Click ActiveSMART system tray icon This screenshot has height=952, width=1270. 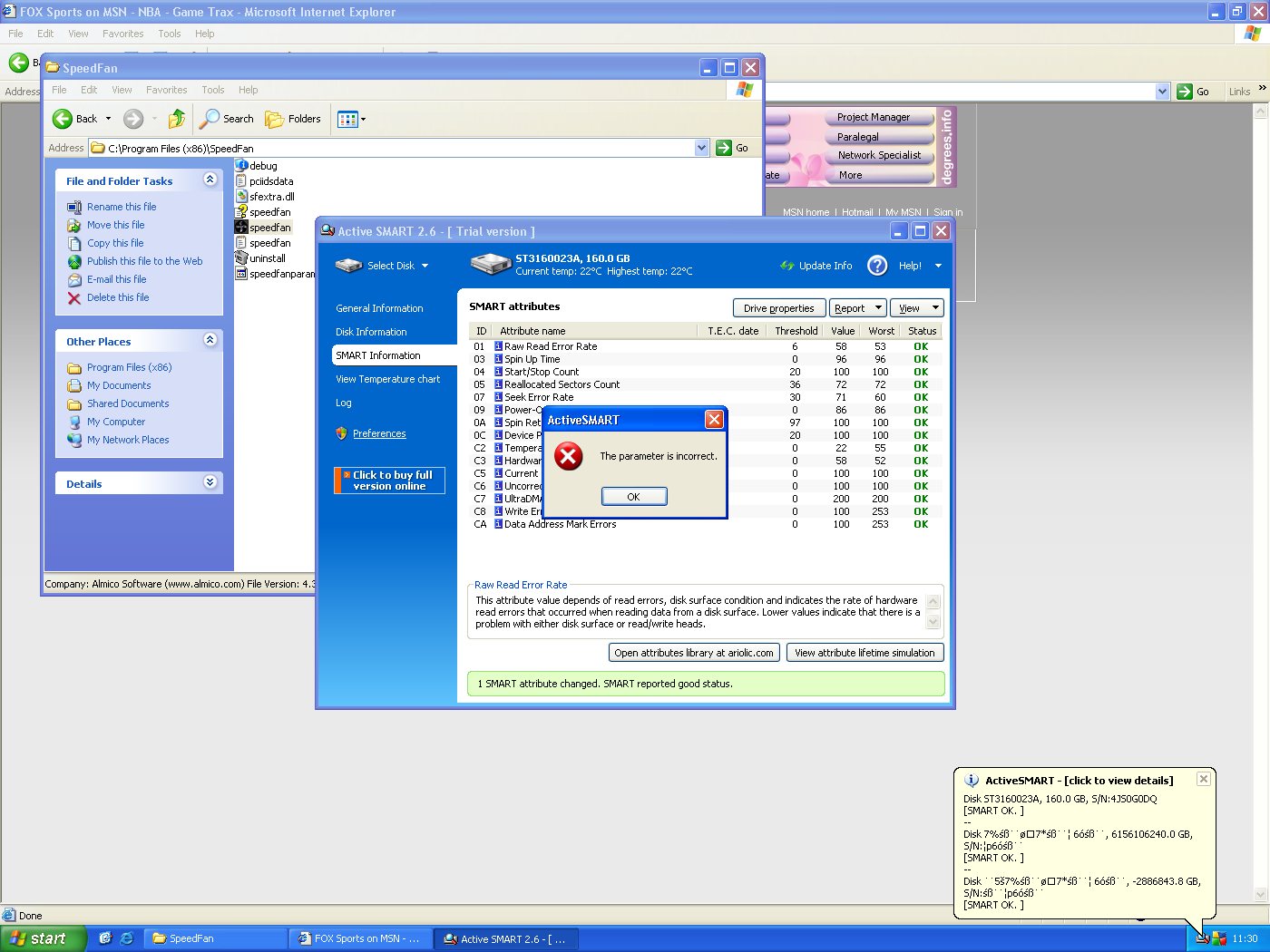(1202, 938)
